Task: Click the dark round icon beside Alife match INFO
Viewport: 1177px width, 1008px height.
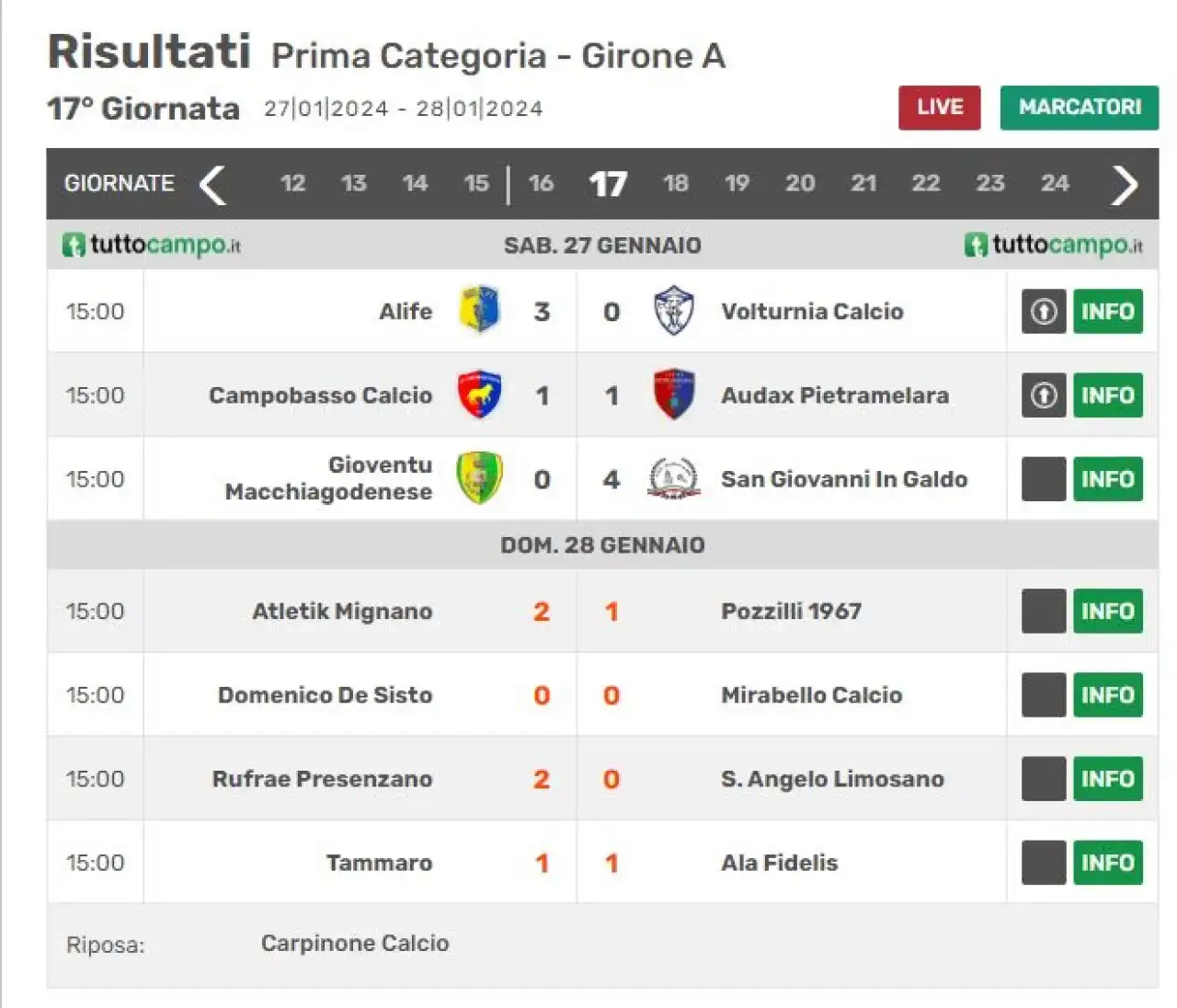Action: (x=1044, y=312)
